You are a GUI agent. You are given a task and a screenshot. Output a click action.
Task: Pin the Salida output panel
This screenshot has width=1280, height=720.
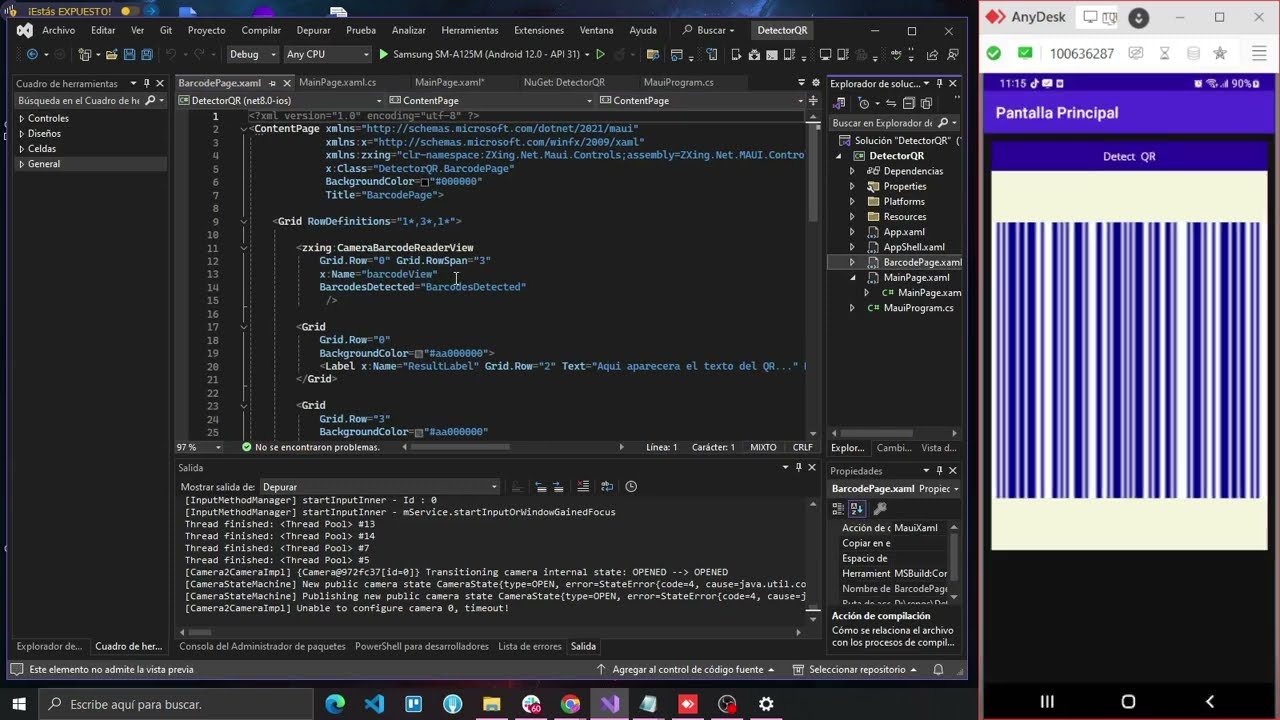point(798,467)
